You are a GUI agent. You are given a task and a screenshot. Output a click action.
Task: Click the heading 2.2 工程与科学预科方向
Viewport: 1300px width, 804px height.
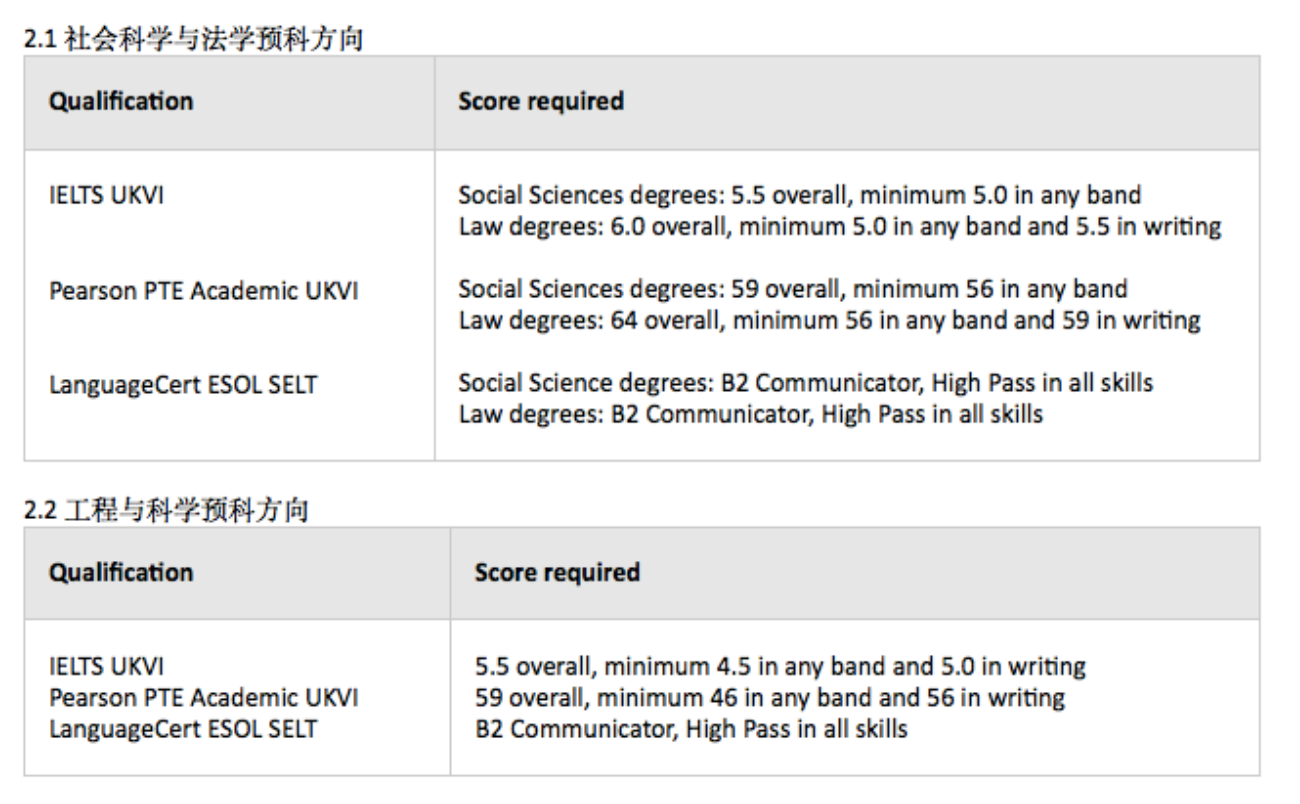coord(165,511)
